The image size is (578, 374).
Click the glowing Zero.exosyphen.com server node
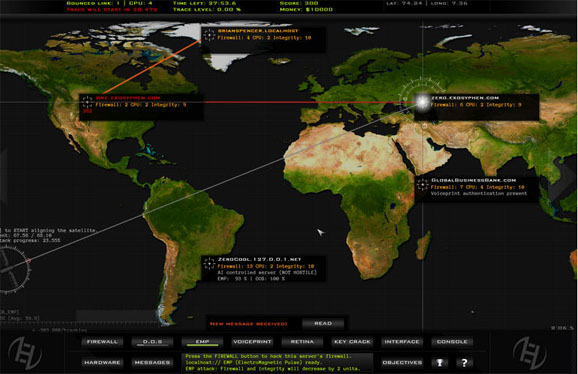422,101
